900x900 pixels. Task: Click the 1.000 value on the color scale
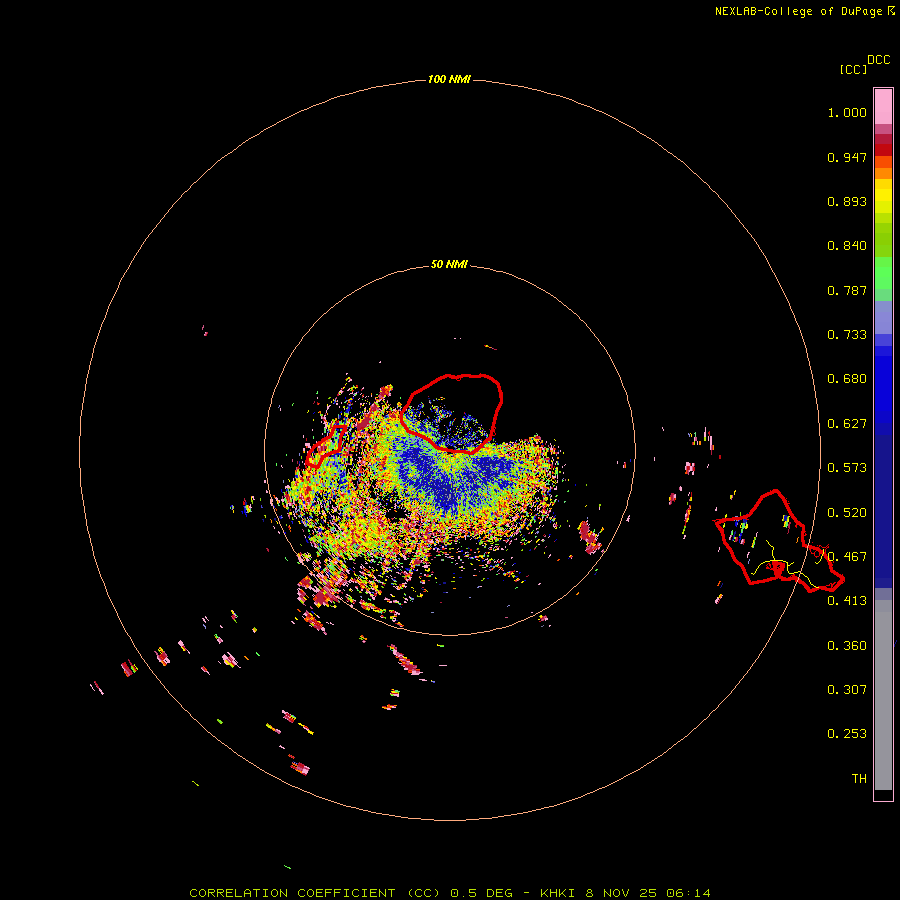click(x=847, y=112)
